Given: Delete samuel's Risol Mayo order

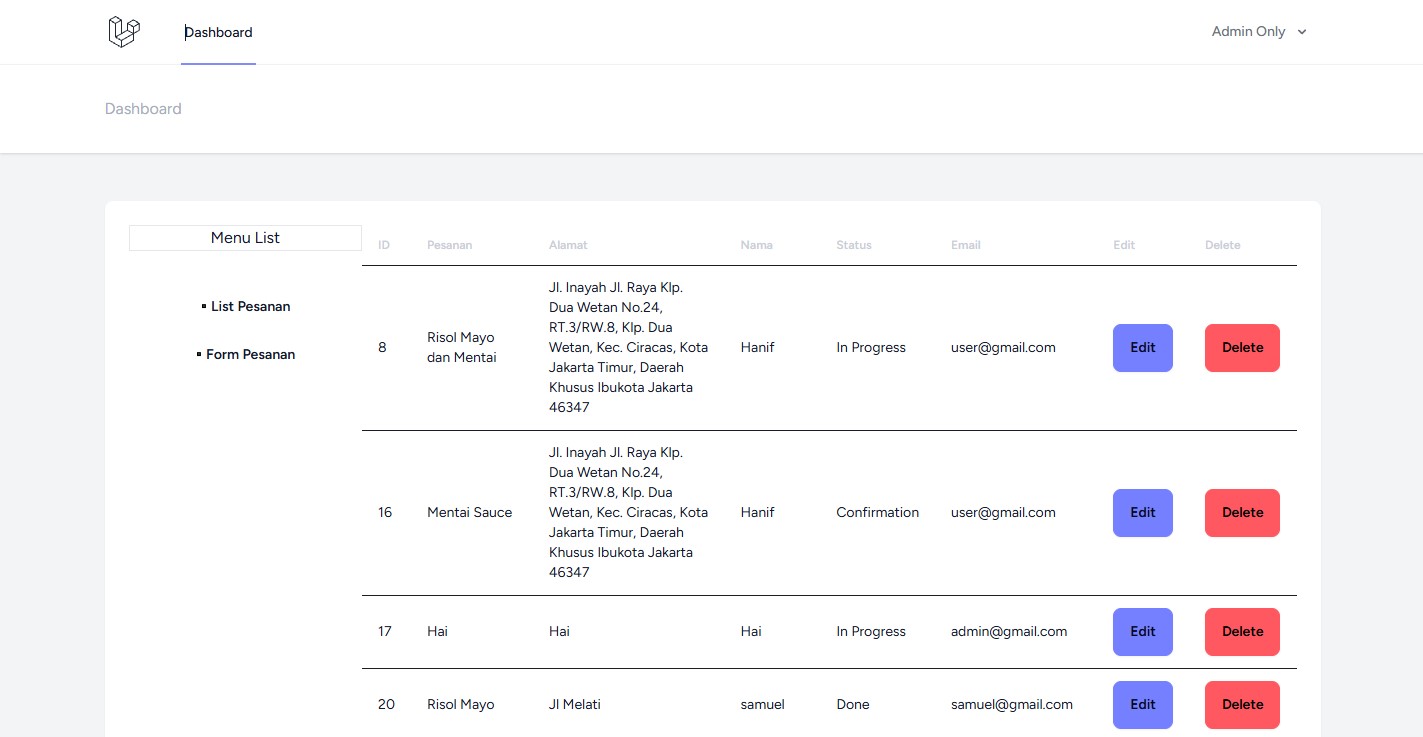Looking at the screenshot, I should pyautogui.click(x=1242, y=704).
